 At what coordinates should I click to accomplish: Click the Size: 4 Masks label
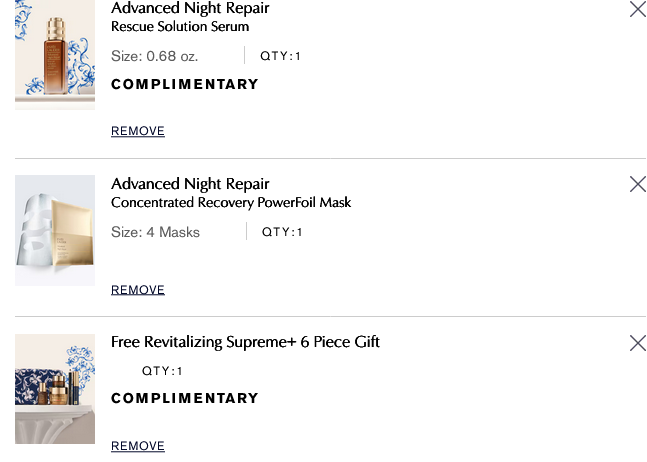[x=155, y=232]
